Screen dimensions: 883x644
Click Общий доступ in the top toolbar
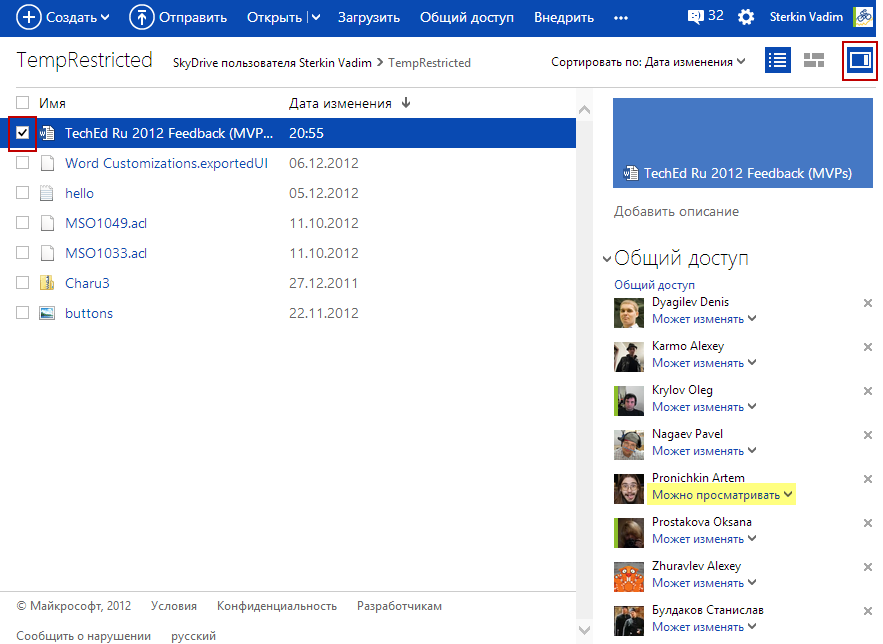(x=467, y=17)
